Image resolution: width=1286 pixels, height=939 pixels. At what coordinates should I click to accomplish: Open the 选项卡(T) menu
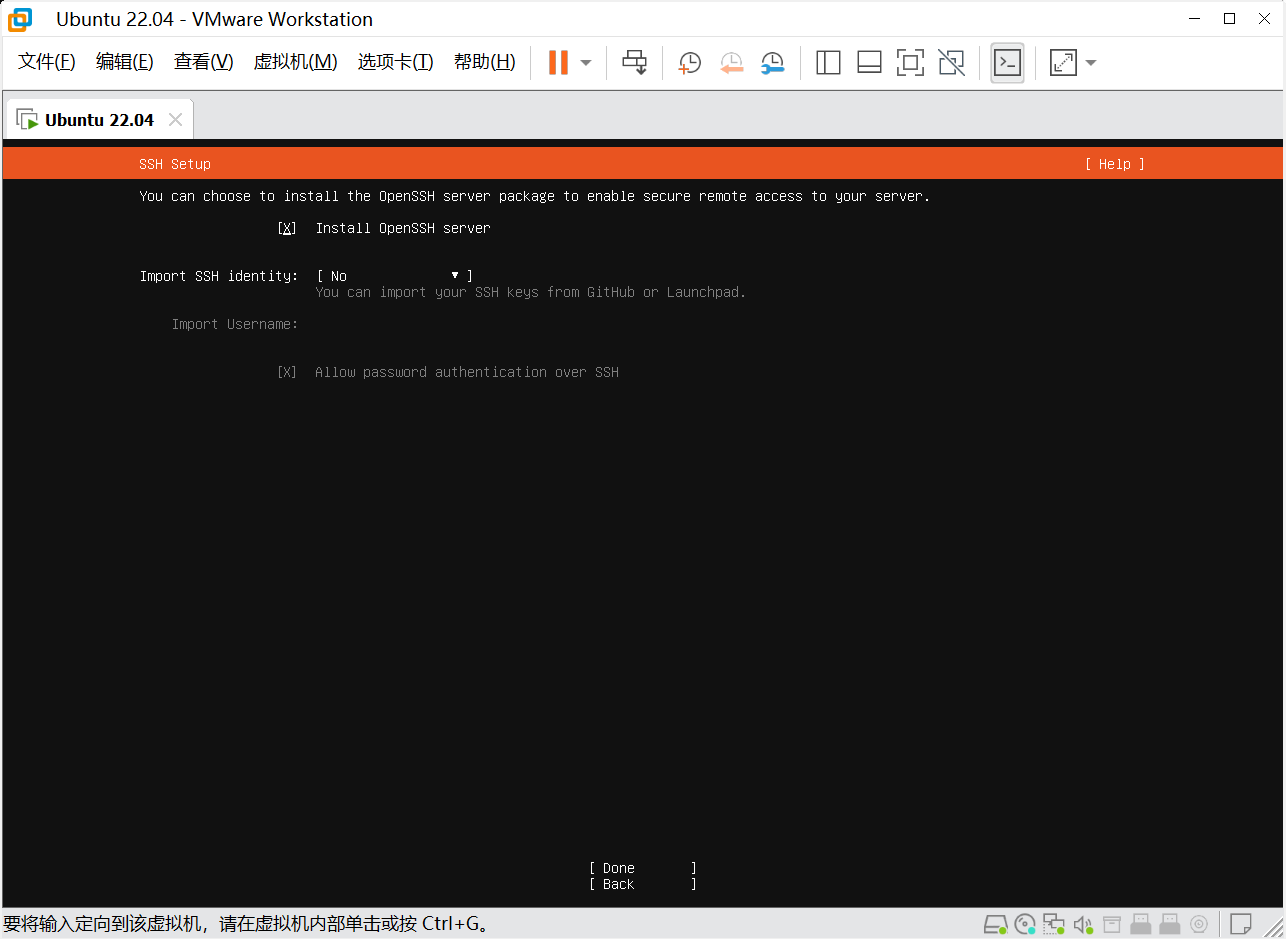(396, 62)
